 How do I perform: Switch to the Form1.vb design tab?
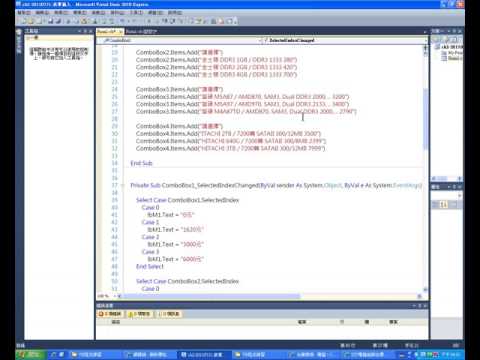[141, 31]
